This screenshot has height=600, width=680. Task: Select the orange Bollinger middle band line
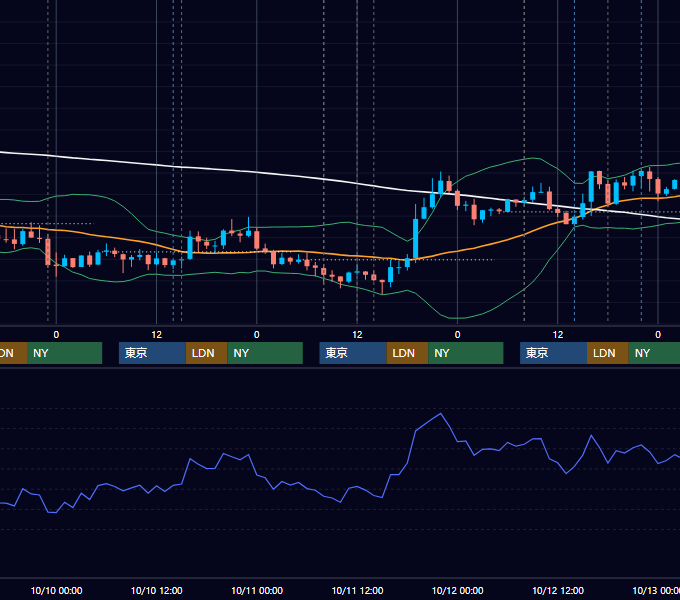[x=325, y=253]
